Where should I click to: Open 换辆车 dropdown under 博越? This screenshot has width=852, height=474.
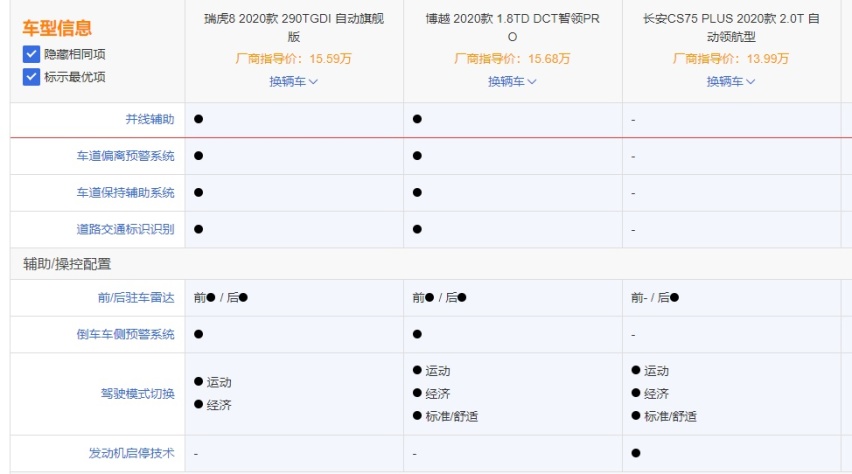tap(512, 82)
